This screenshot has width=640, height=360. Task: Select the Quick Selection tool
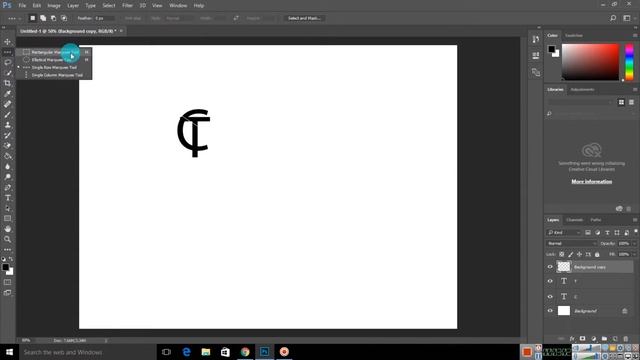[x=7, y=73]
